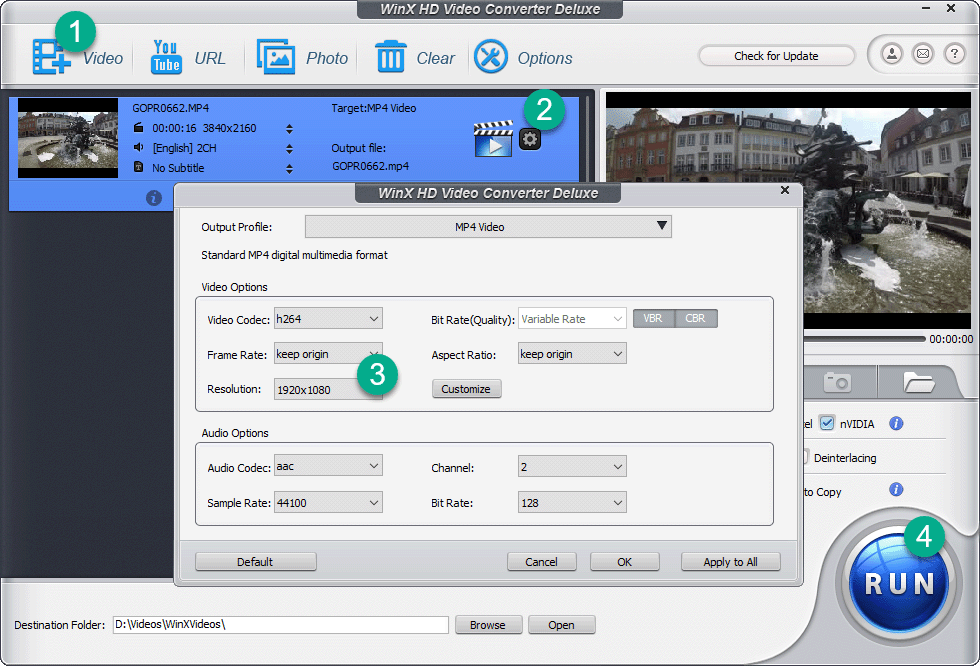Viewport: 980px width, 666px height.
Task: Open the Bit Rate Variable Rate dropdown
Action: point(572,319)
